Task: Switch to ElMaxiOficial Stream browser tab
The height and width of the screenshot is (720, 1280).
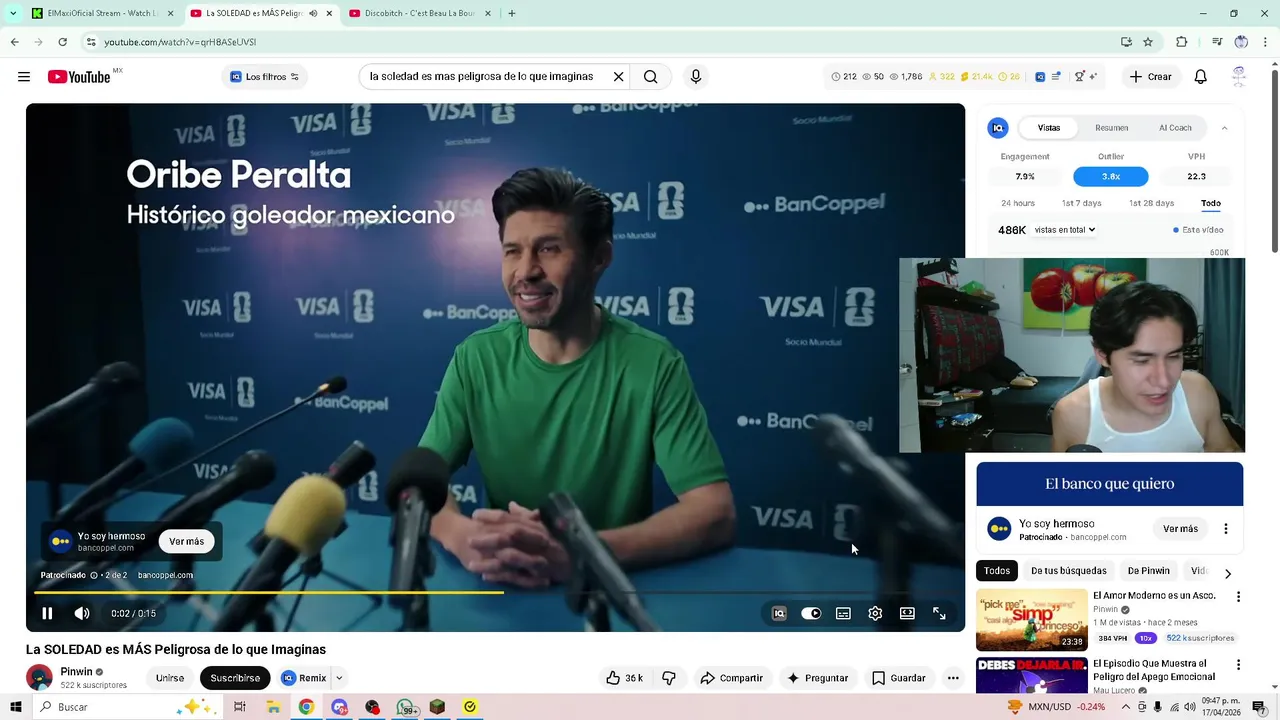Action: 94,14
